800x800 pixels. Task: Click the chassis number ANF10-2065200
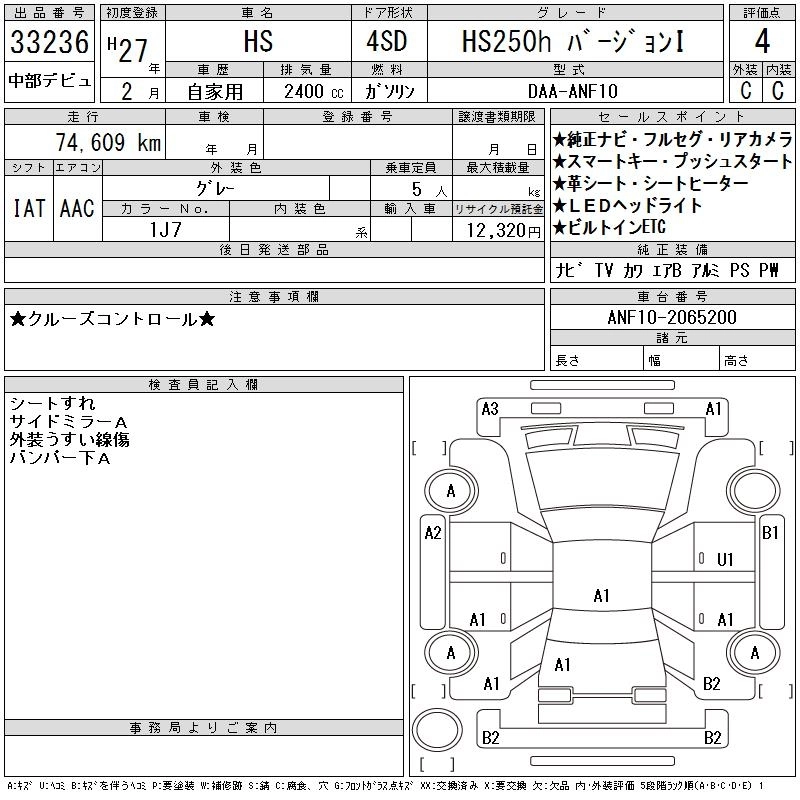(x=672, y=318)
